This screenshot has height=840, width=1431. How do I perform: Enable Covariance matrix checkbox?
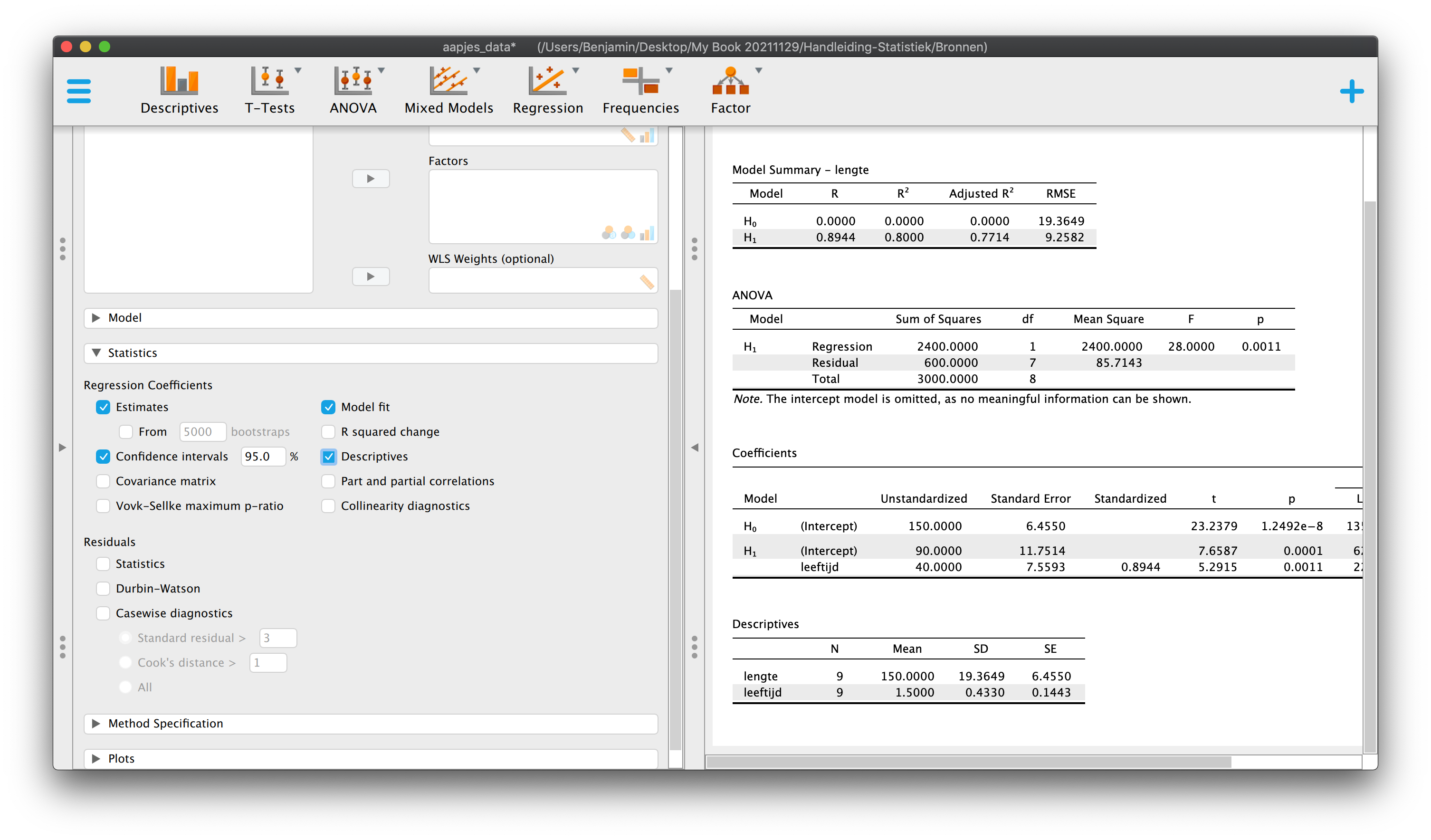coord(103,482)
